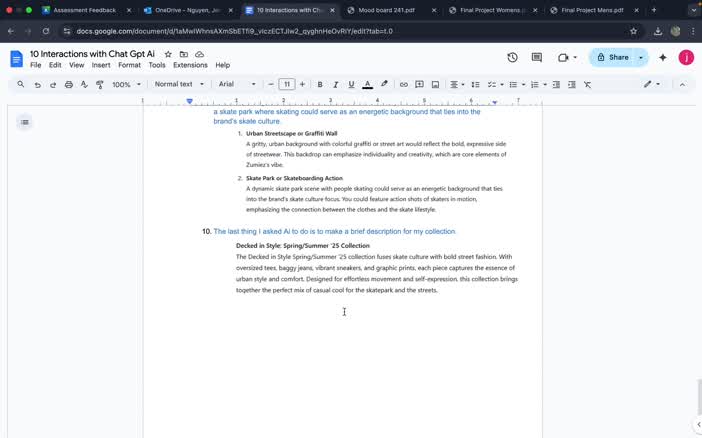Open Share quick actions arrow

[x=641, y=57]
